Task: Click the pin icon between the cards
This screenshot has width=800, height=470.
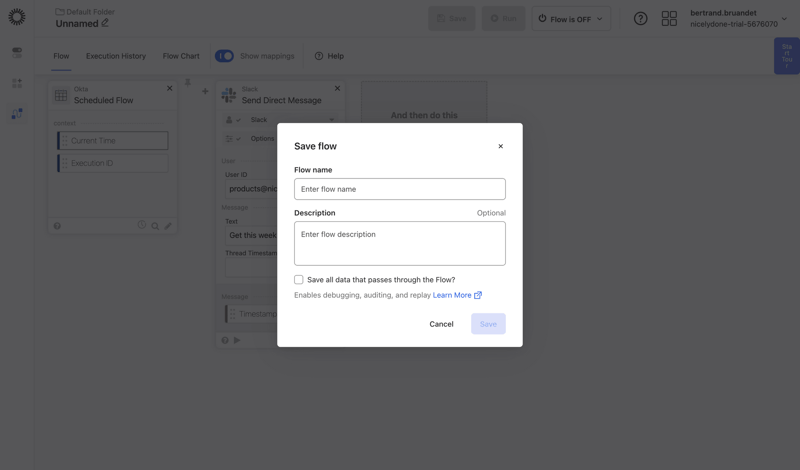Action: [188, 83]
